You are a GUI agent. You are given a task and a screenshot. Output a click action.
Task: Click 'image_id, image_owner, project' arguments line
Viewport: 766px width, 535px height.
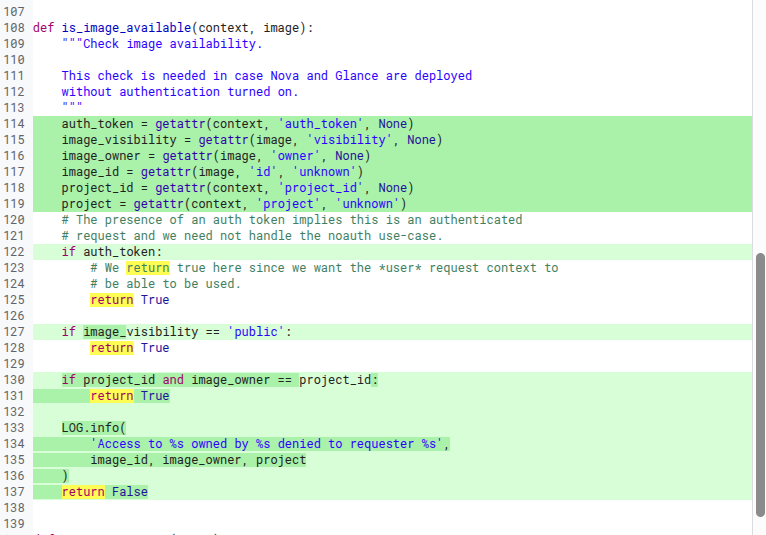pyautogui.click(x=198, y=460)
